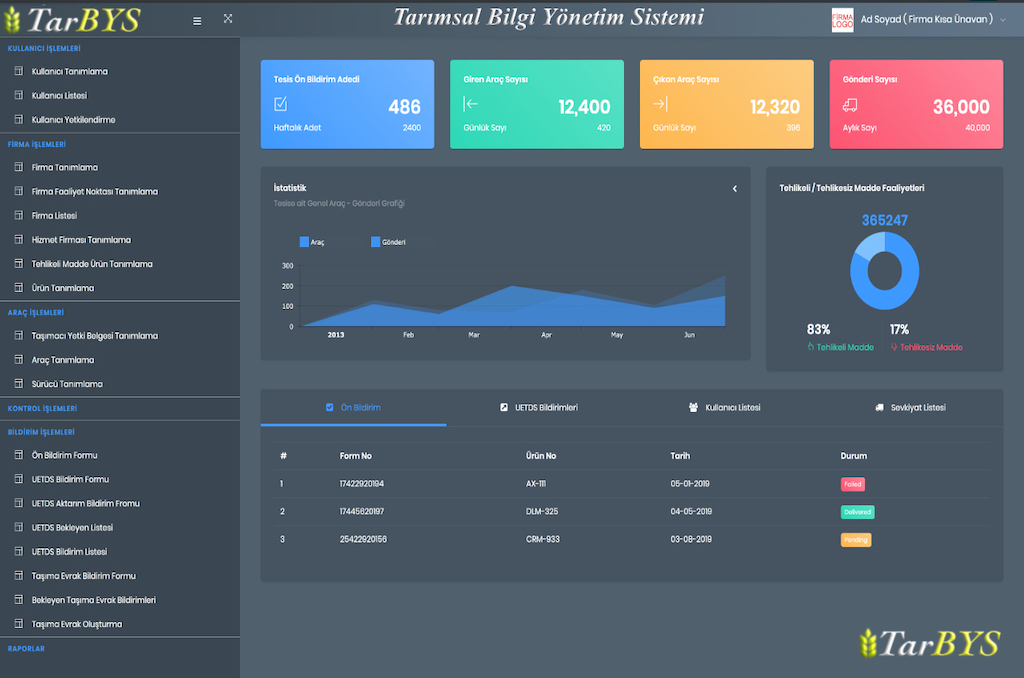Click the 365247 total value above donut
This screenshot has width=1024, height=678.
[x=884, y=220]
